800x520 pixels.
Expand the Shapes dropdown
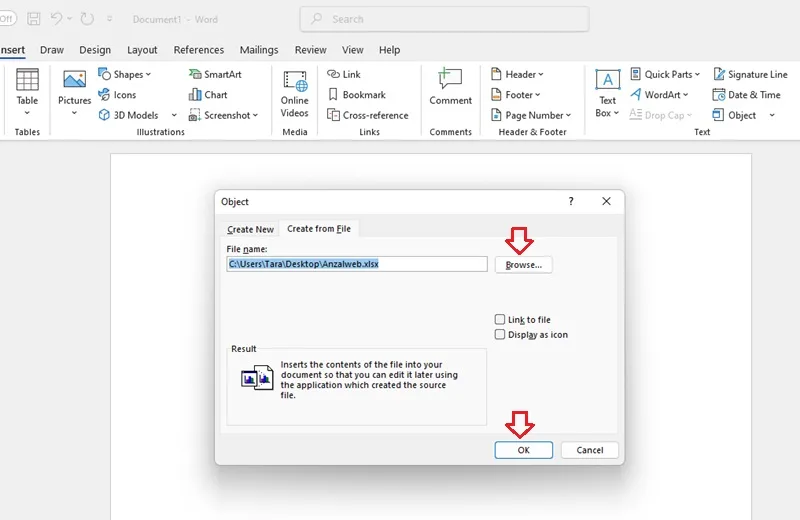pyautogui.click(x=125, y=74)
